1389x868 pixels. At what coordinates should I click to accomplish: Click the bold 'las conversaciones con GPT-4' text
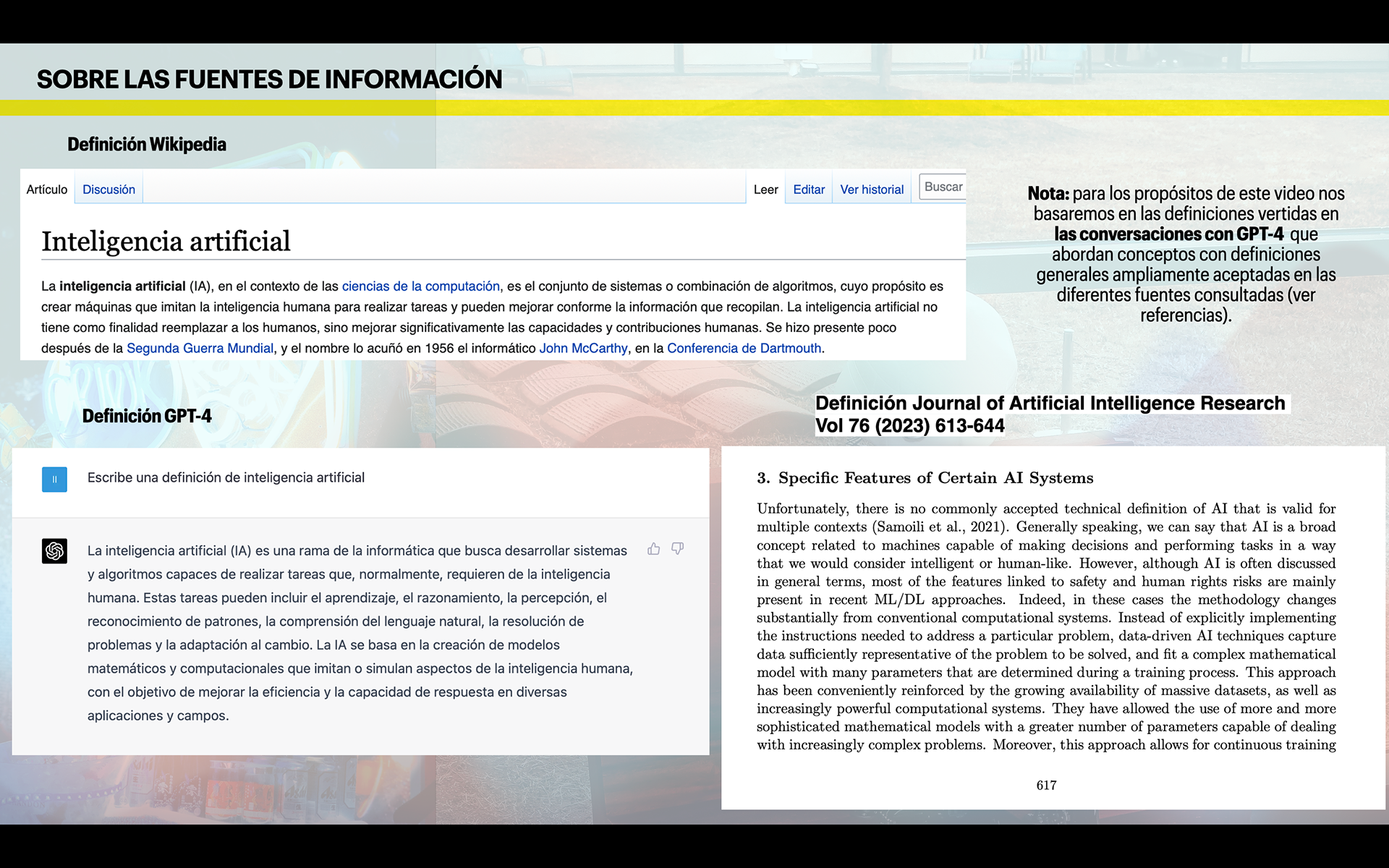1168,234
